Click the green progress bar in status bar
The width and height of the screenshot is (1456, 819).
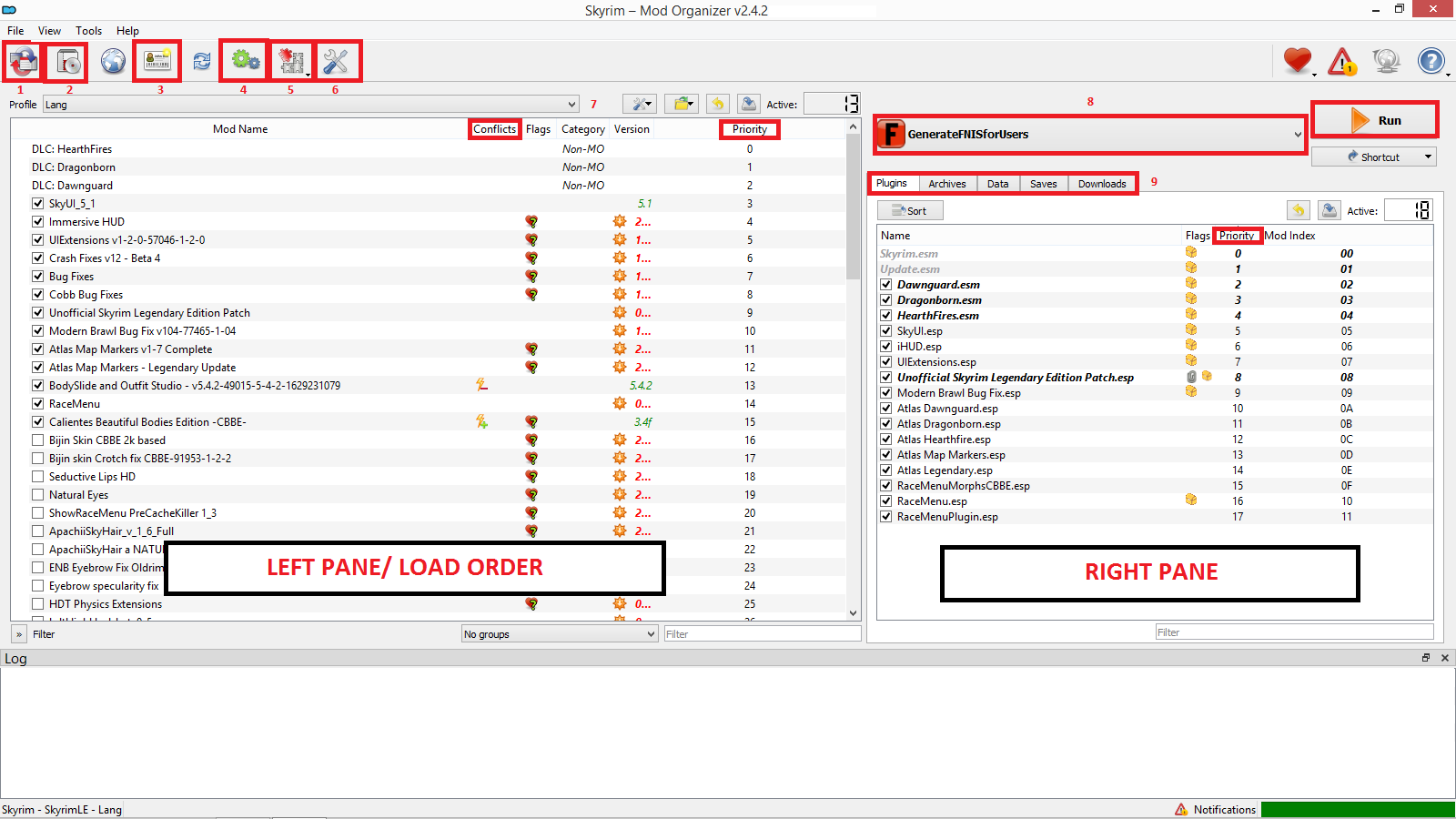click(1358, 809)
